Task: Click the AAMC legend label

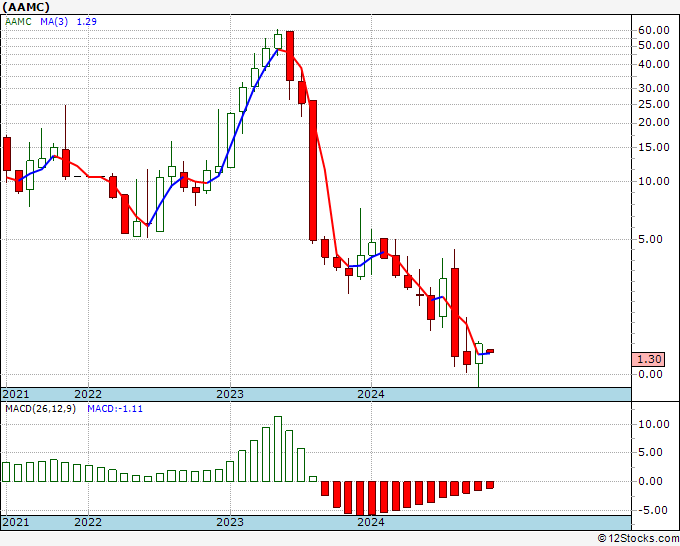Action: pos(18,22)
